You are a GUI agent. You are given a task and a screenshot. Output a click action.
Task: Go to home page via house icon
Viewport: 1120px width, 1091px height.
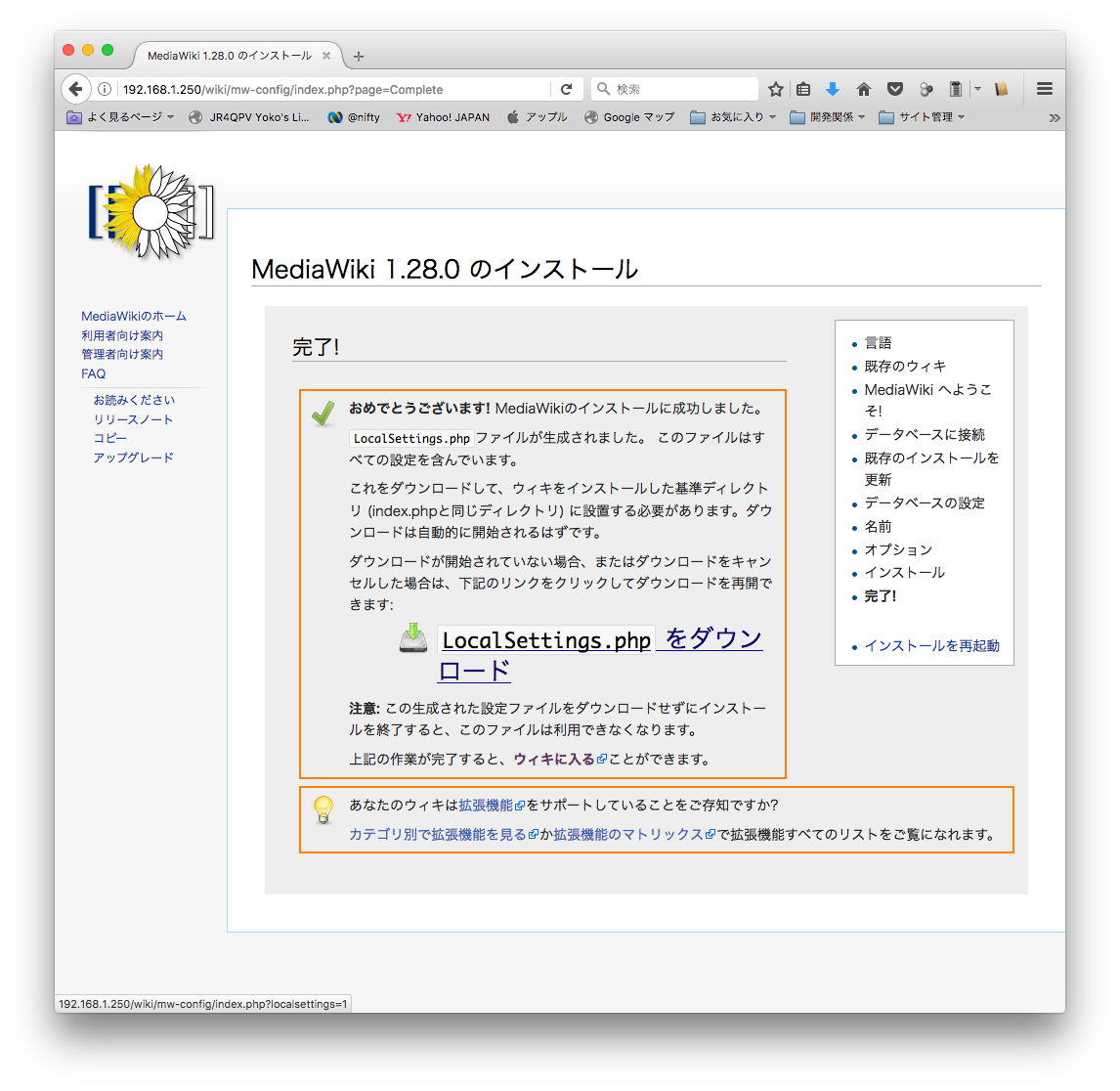tap(864, 89)
